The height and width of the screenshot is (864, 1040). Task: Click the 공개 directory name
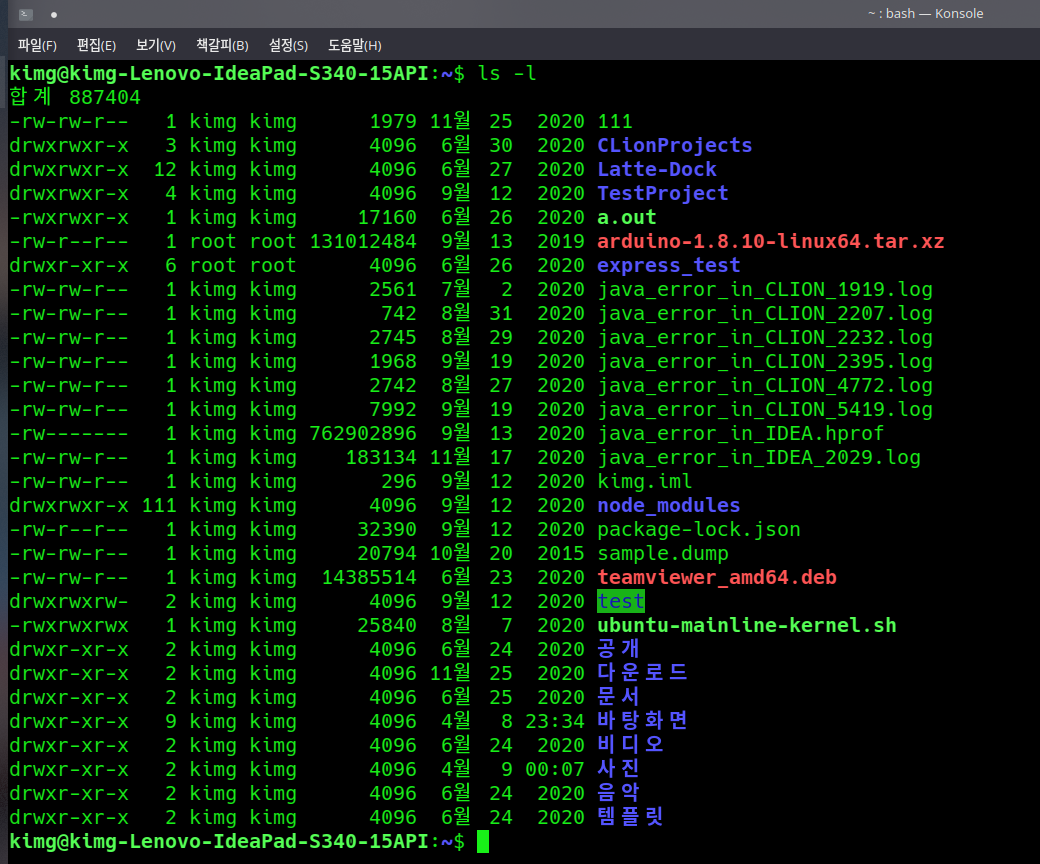(618, 648)
